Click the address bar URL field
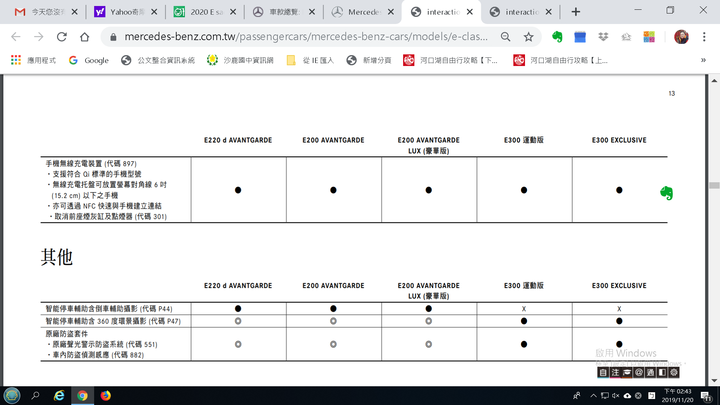720x405 pixels. (306, 37)
